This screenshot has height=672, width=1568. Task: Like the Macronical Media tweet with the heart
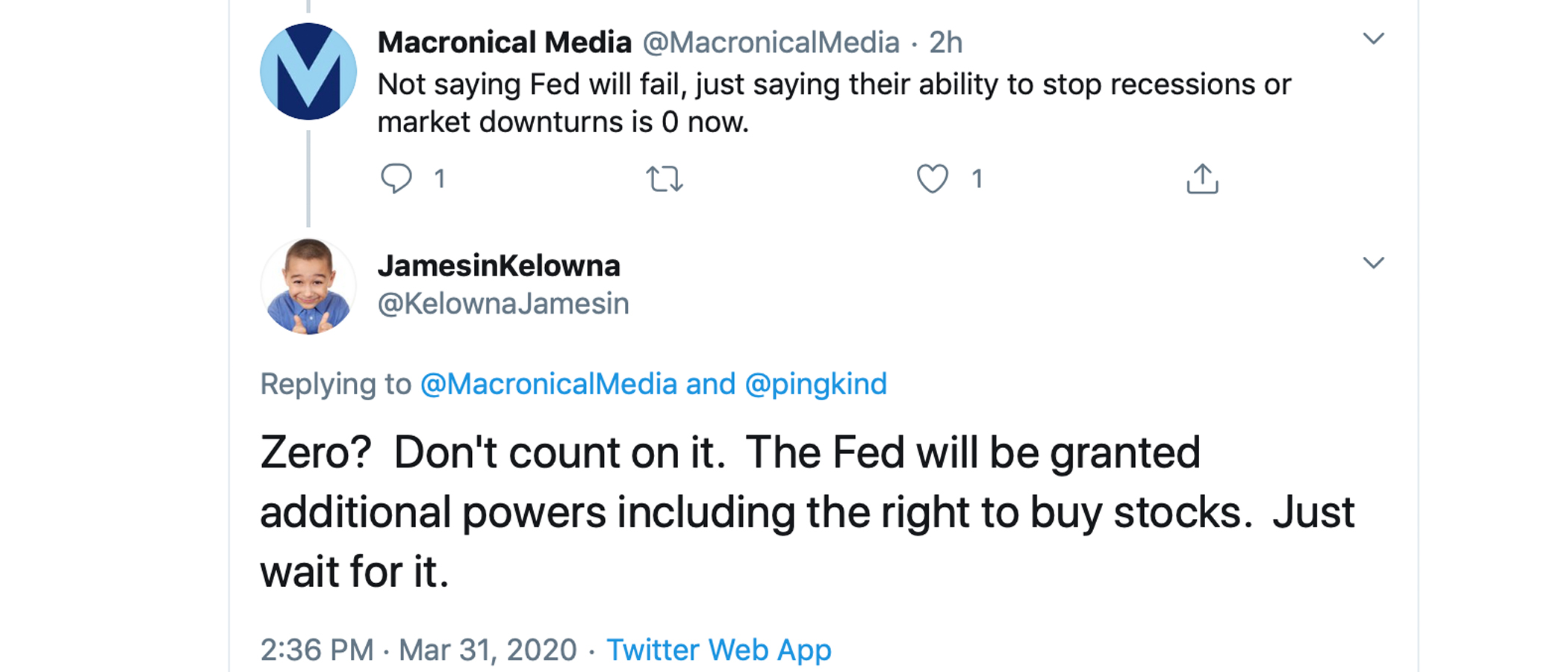(x=932, y=178)
